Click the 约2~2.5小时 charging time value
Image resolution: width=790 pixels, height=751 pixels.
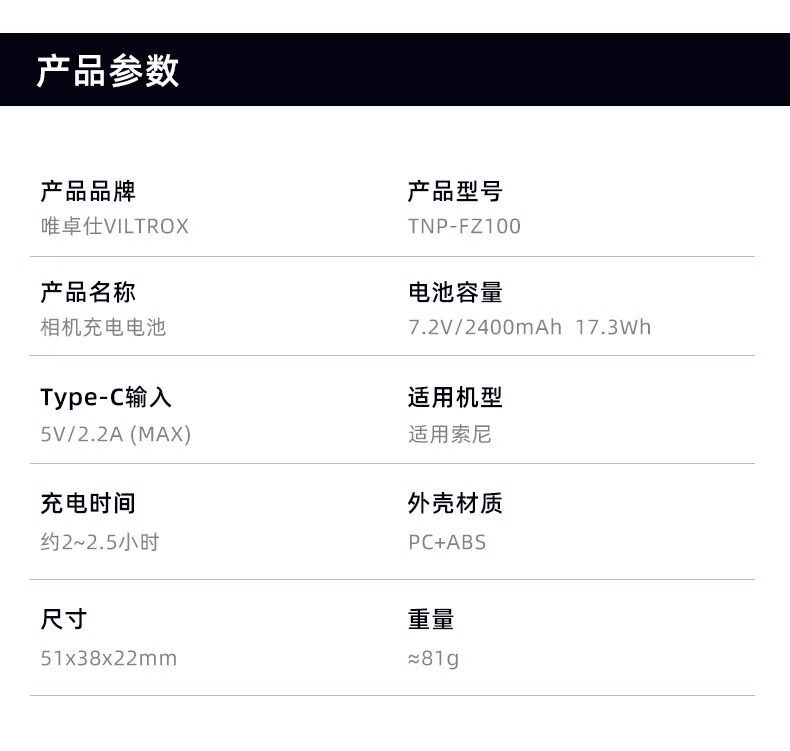click(x=100, y=542)
